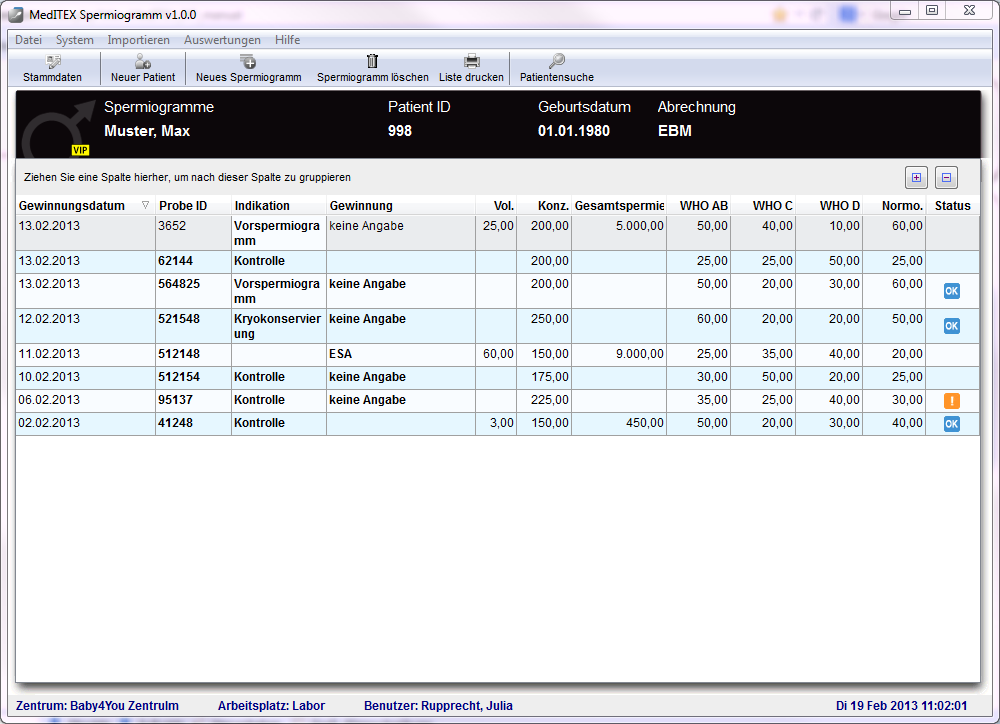Open the Datei menu
1000x724 pixels.
tap(29, 40)
